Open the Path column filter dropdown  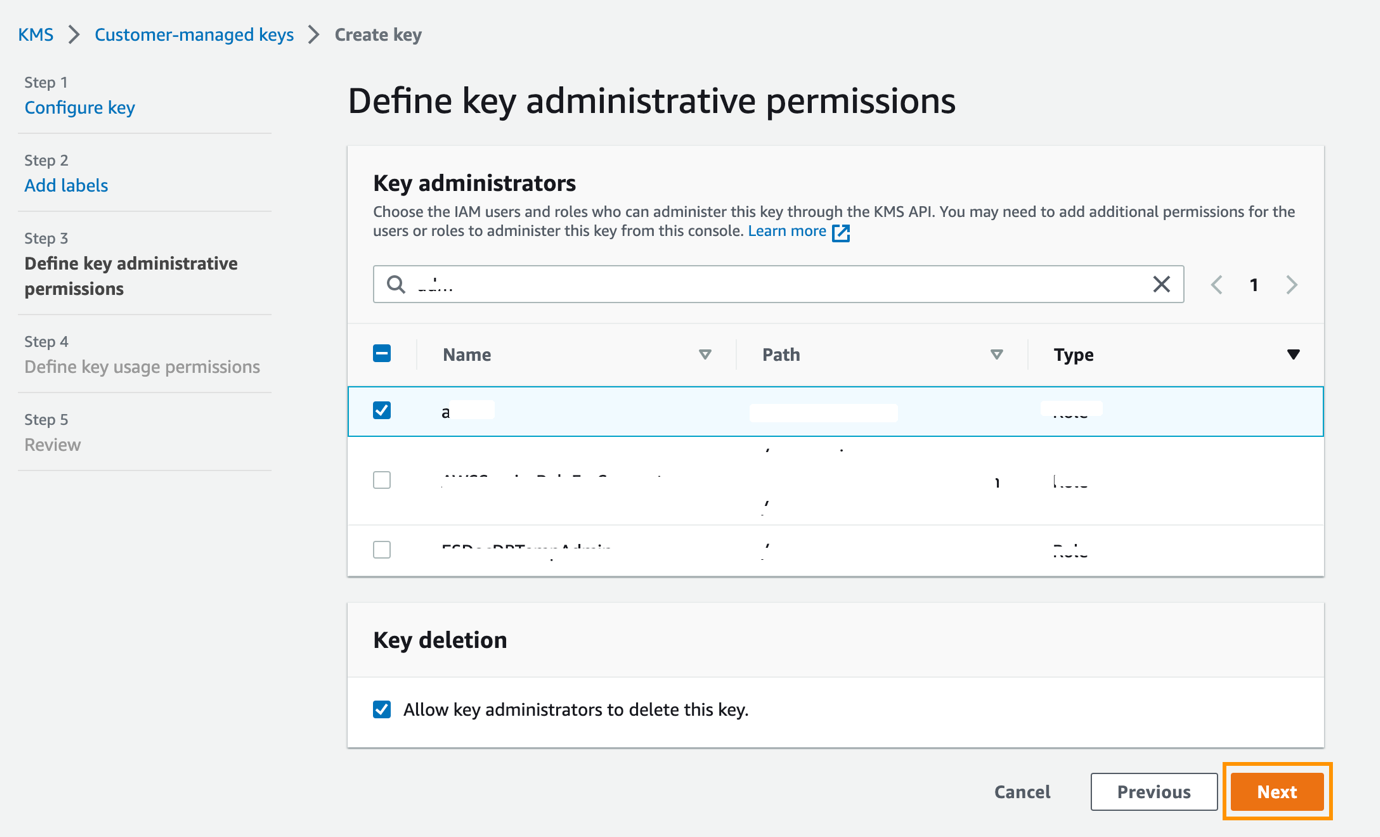click(997, 354)
